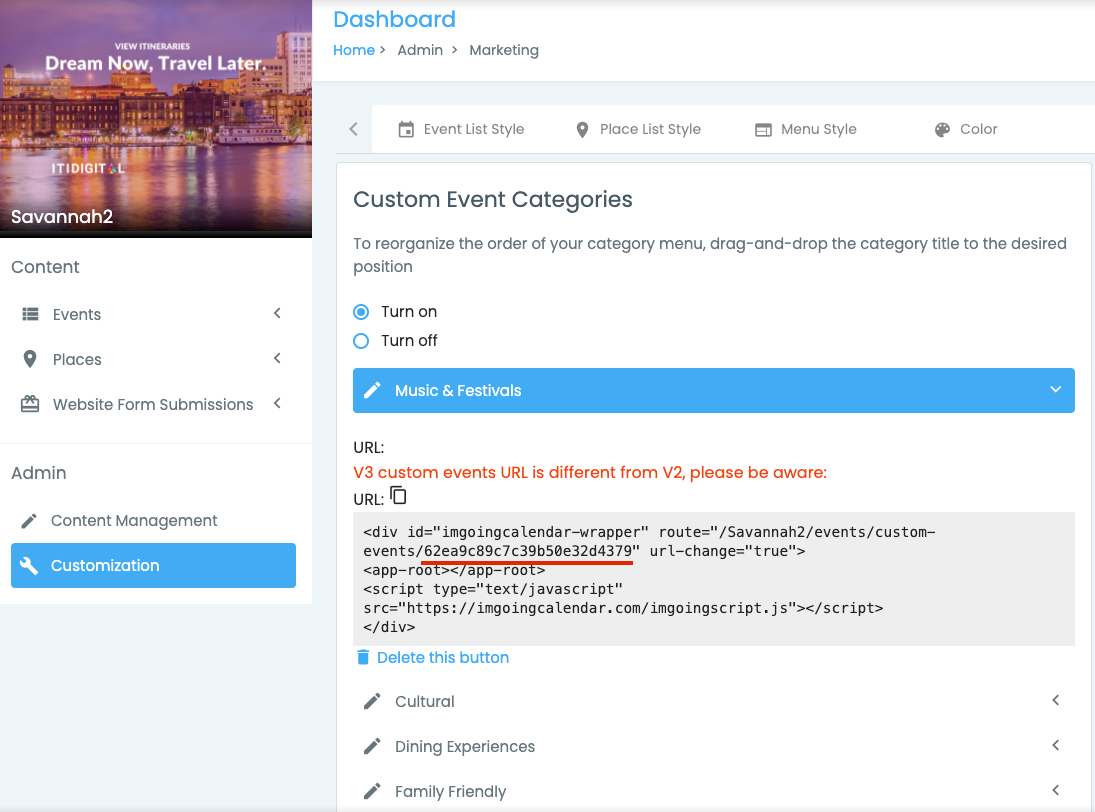The width and height of the screenshot is (1095, 812).
Task: Switch to the Event List Style tab
Action: 462,129
